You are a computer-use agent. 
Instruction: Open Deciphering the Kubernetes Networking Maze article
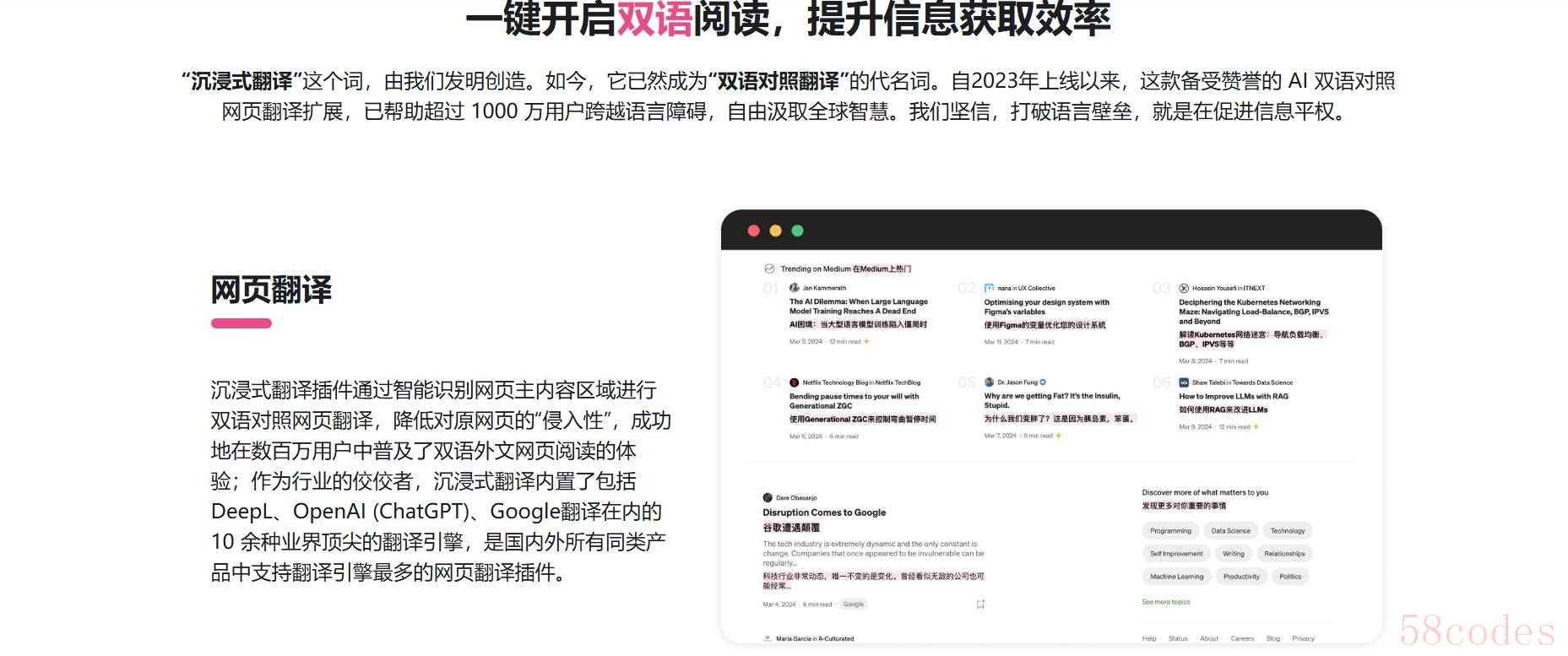tap(1253, 312)
